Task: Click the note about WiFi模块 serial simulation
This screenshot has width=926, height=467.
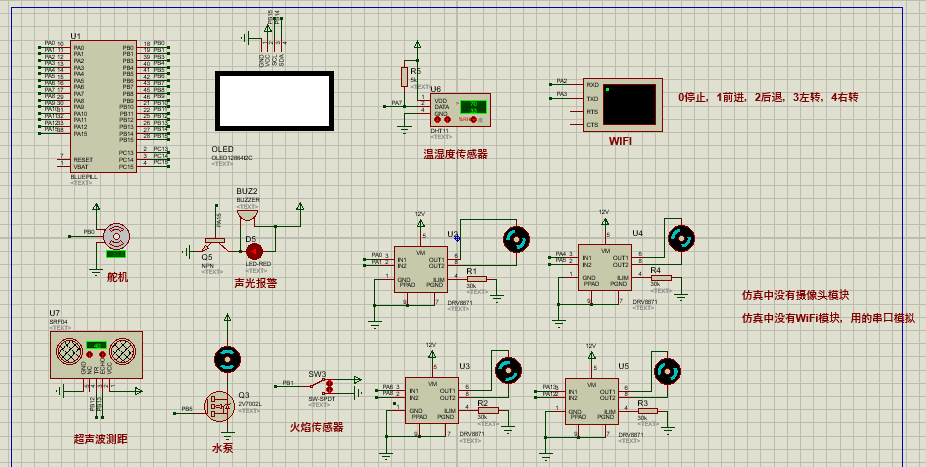Action: point(829,318)
